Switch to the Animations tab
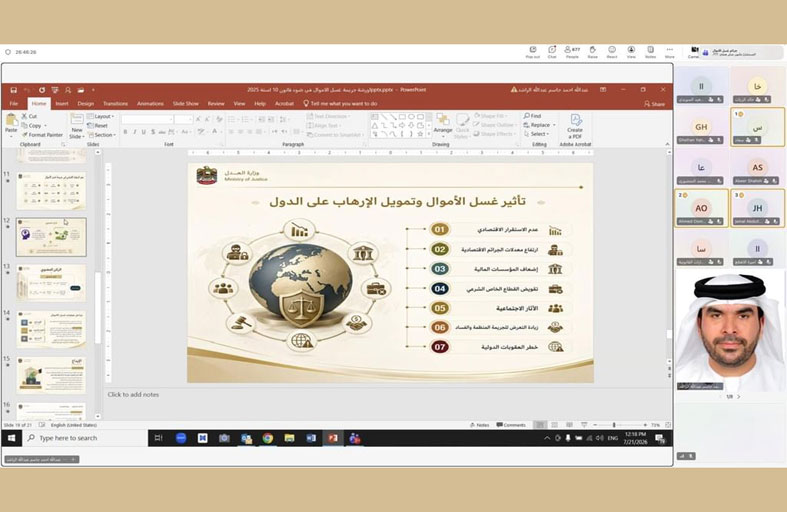Image resolution: width=787 pixels, height=512 pixels. 150,104
